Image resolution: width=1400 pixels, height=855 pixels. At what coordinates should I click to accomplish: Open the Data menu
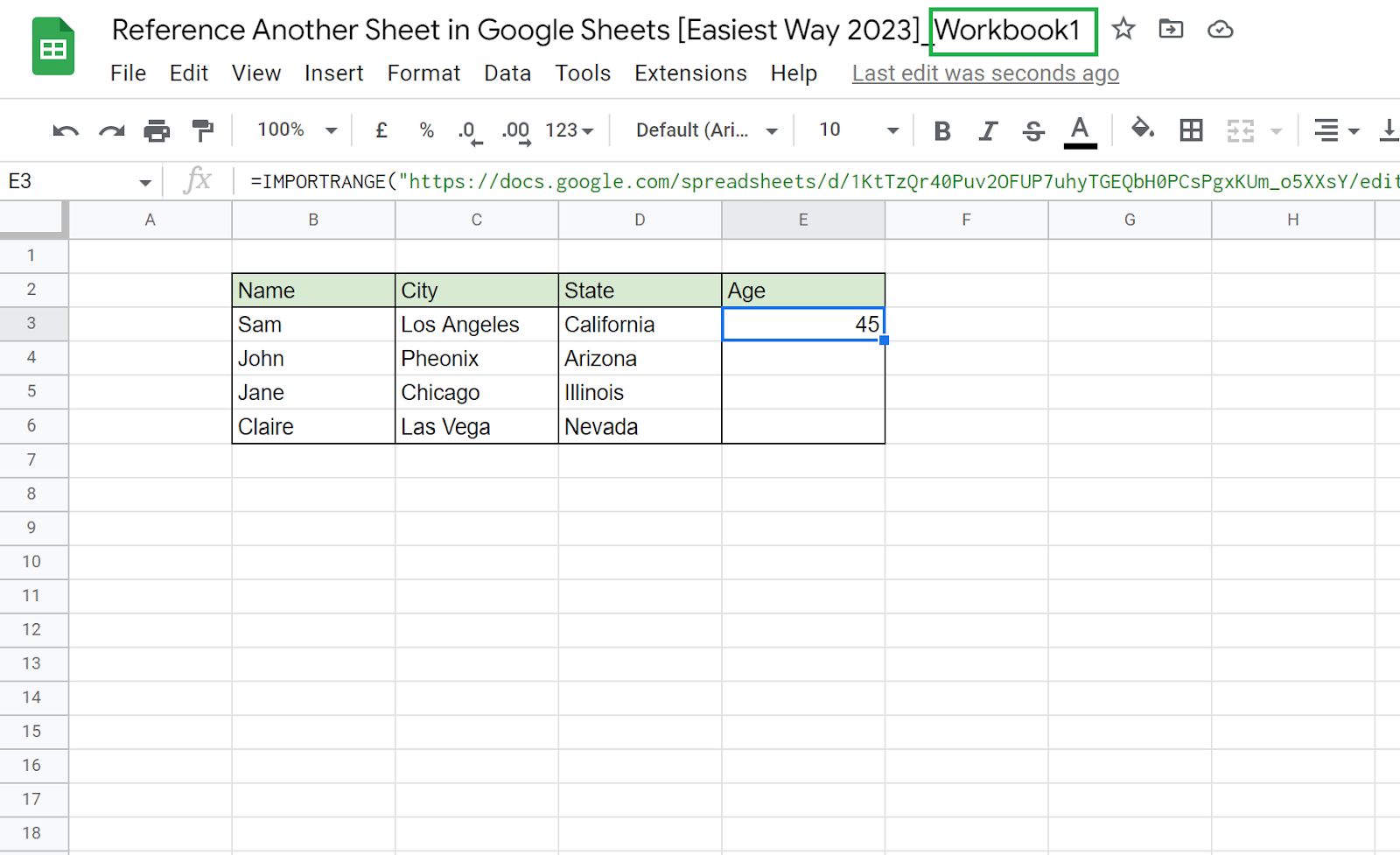[x=508, y=74]
